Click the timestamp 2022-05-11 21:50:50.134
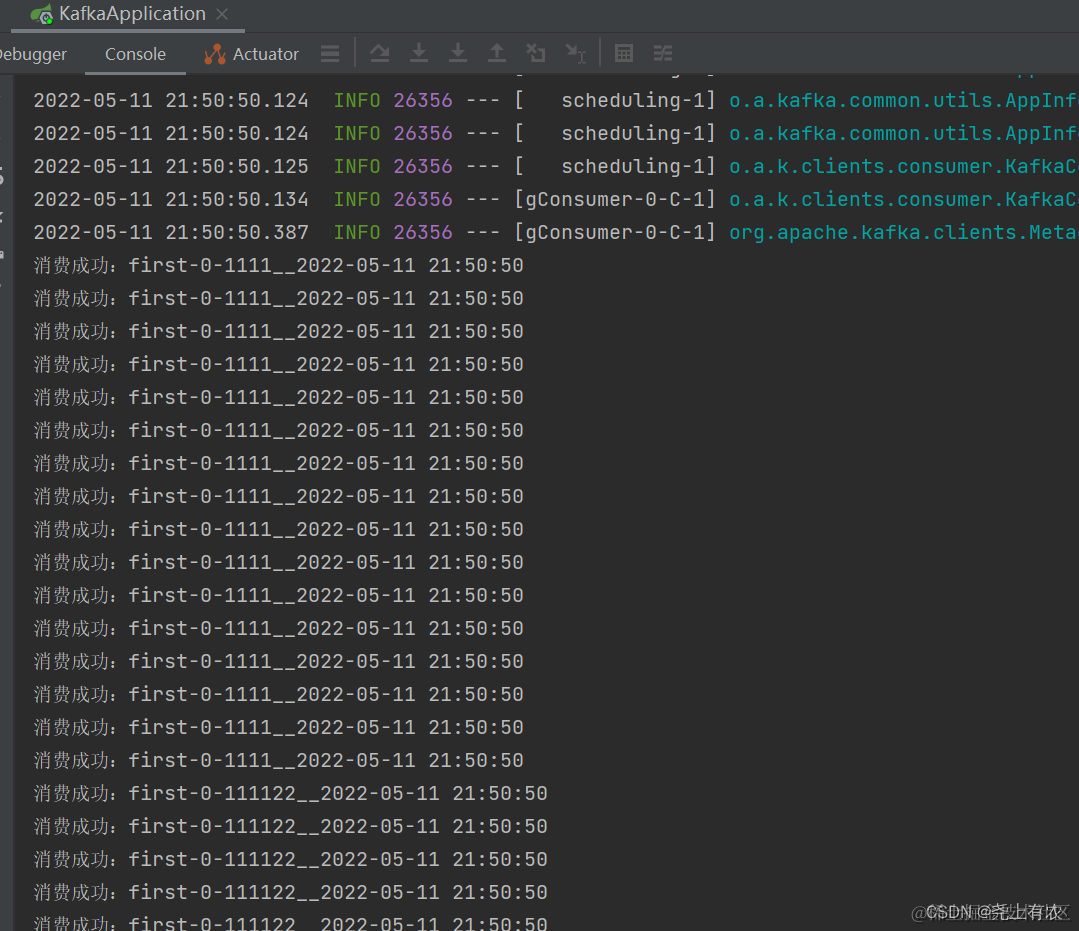This screenshot has width=1079, height=931. point(171,200)
